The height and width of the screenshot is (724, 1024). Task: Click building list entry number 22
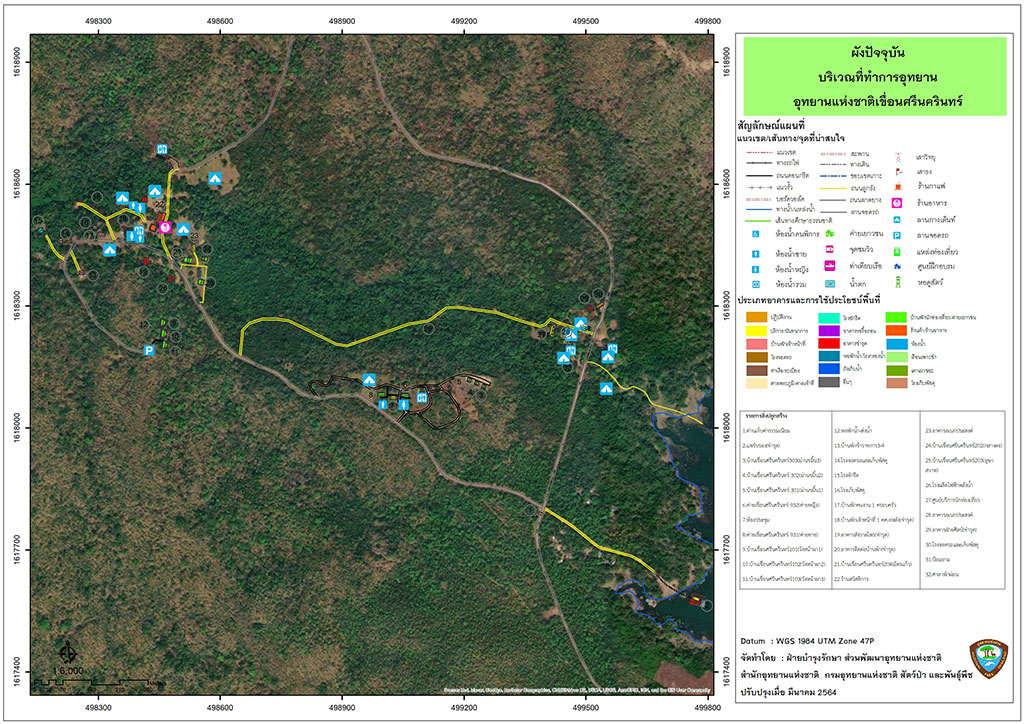click(852, 579)
